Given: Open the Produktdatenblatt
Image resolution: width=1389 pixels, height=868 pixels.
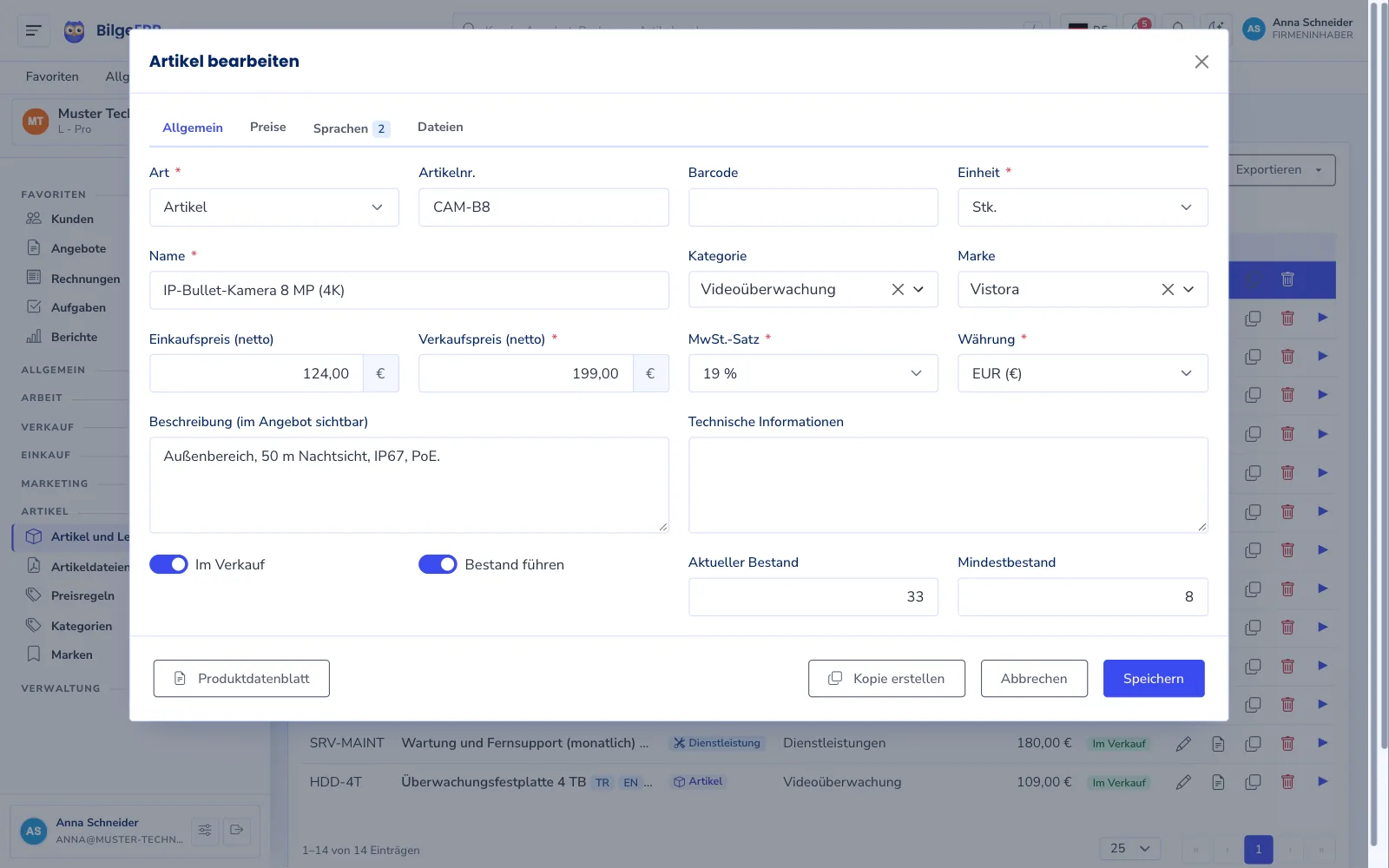Looking at the screenshot, I should pos(241,679).
